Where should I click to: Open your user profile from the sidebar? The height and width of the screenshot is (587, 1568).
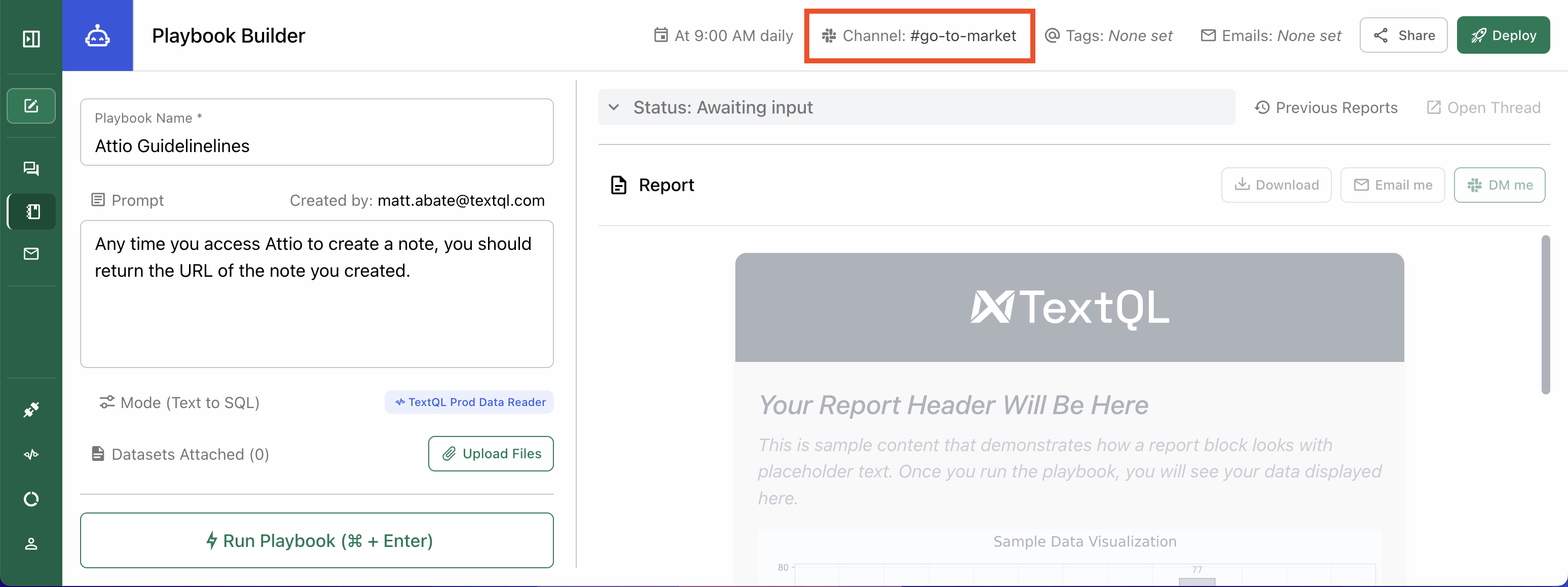(x=30, y=544)
